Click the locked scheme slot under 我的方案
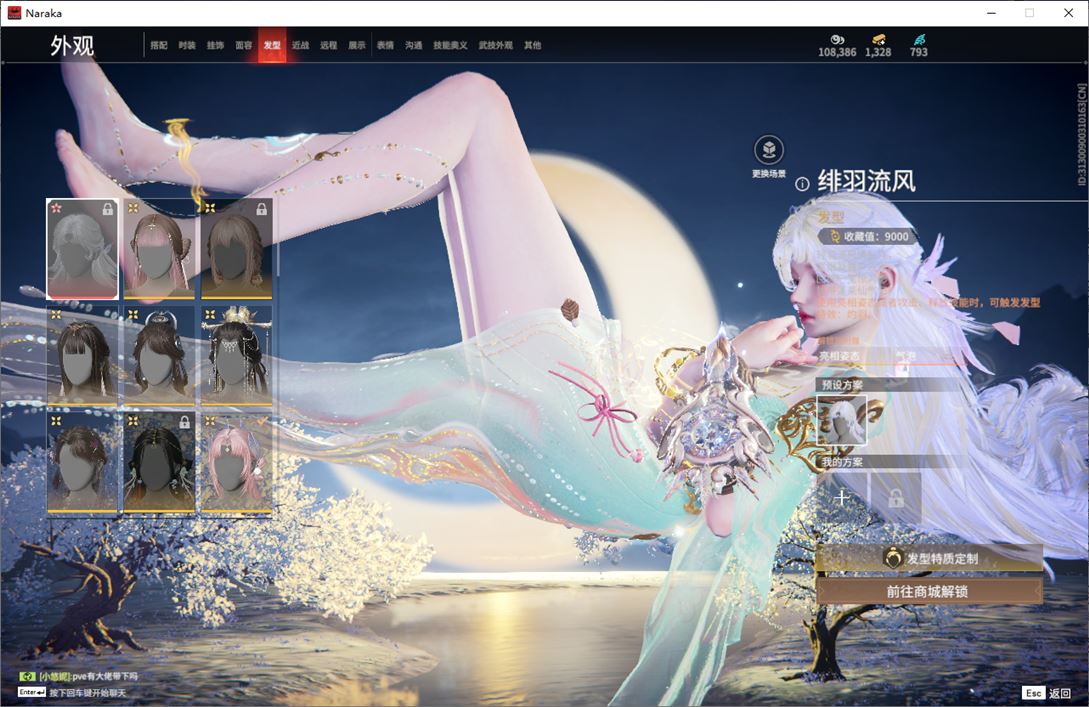1089x707 pixels. click(x=896, y=497)
